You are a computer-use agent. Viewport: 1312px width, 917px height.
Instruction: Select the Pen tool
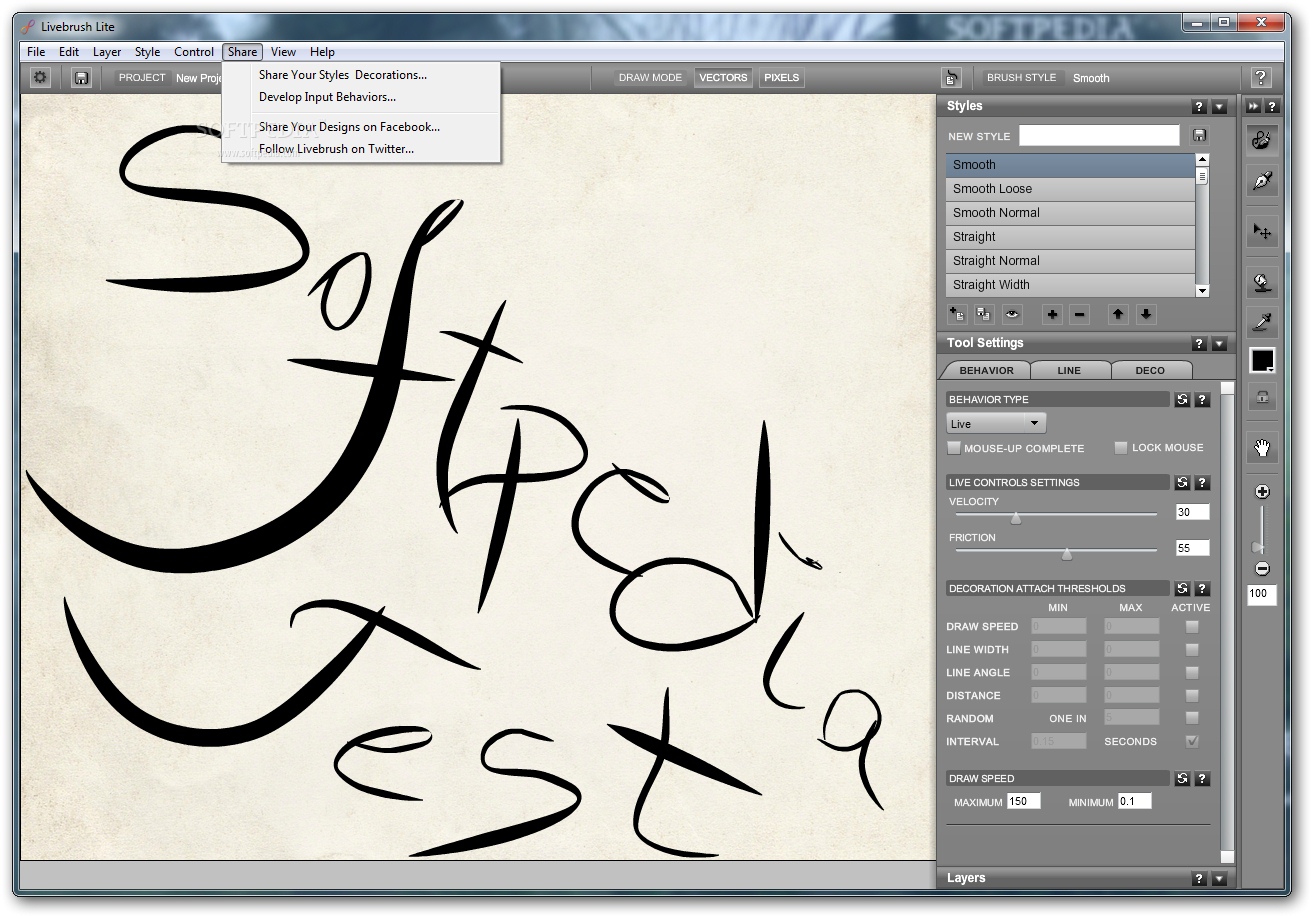coord(1262,181)
